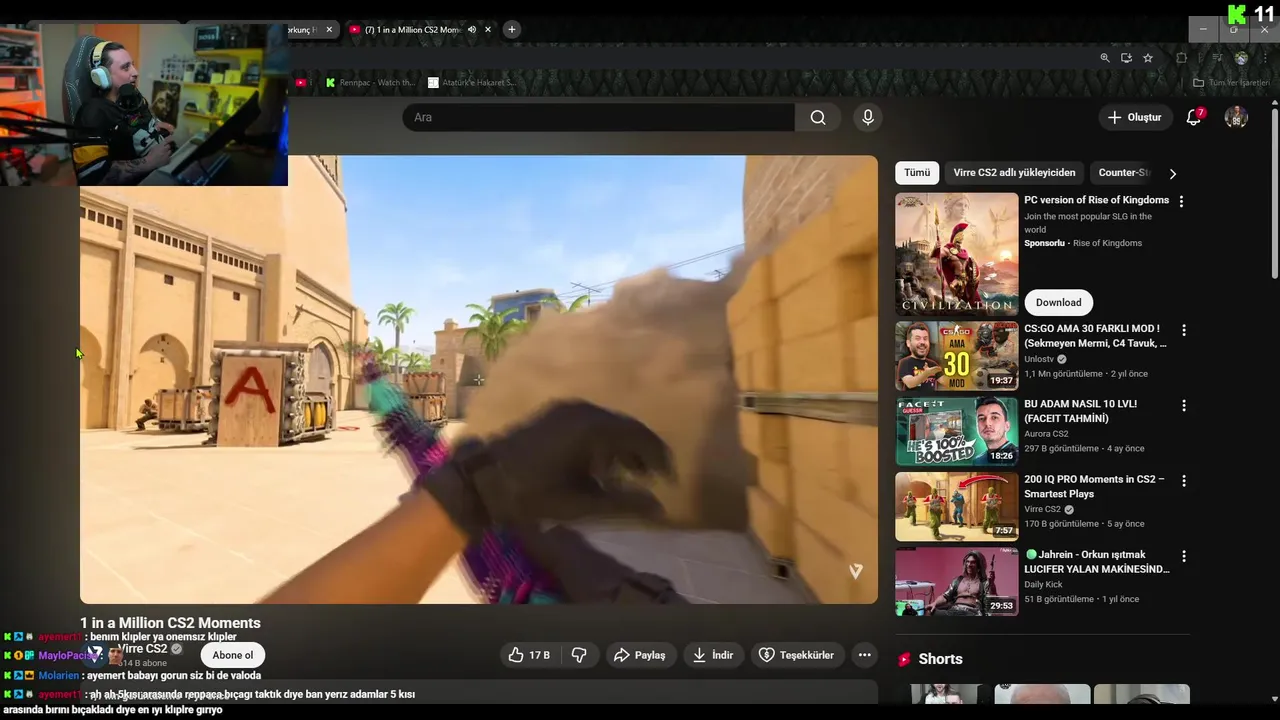Open 200 IQ PRO Moments thumbnail
Image resolution: width=1280 pixels, height=720 pixels.
(956, 506)
